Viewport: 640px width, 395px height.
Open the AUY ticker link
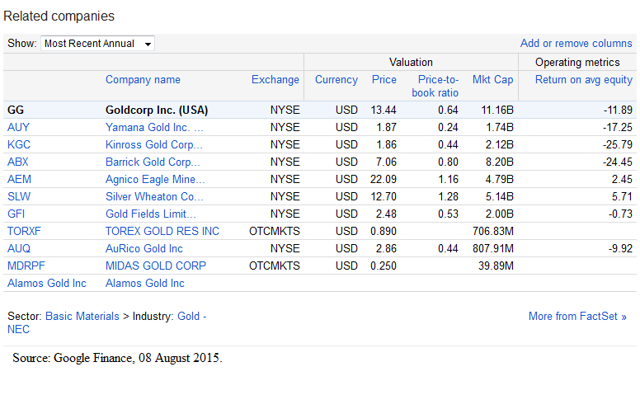18,127
